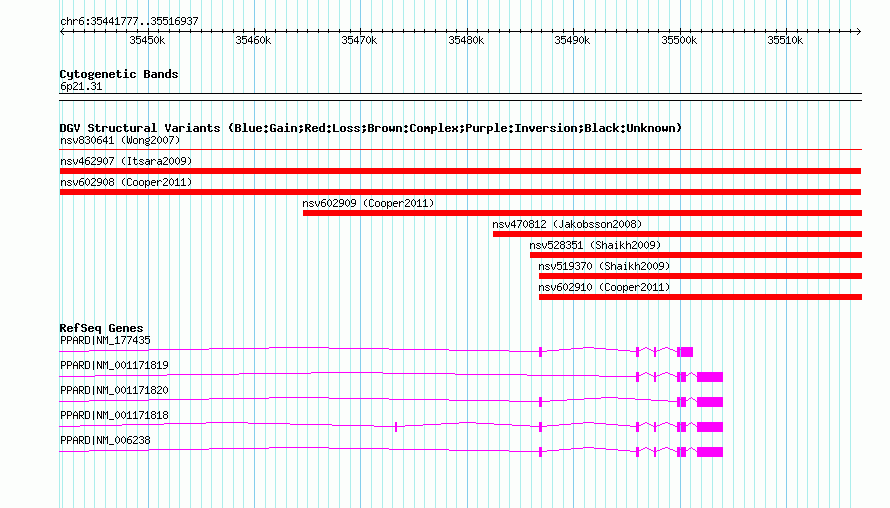Open variant nsv830641 (Wong2007) label
Screen dimensions: 890x508
click(x=120, y=140)
